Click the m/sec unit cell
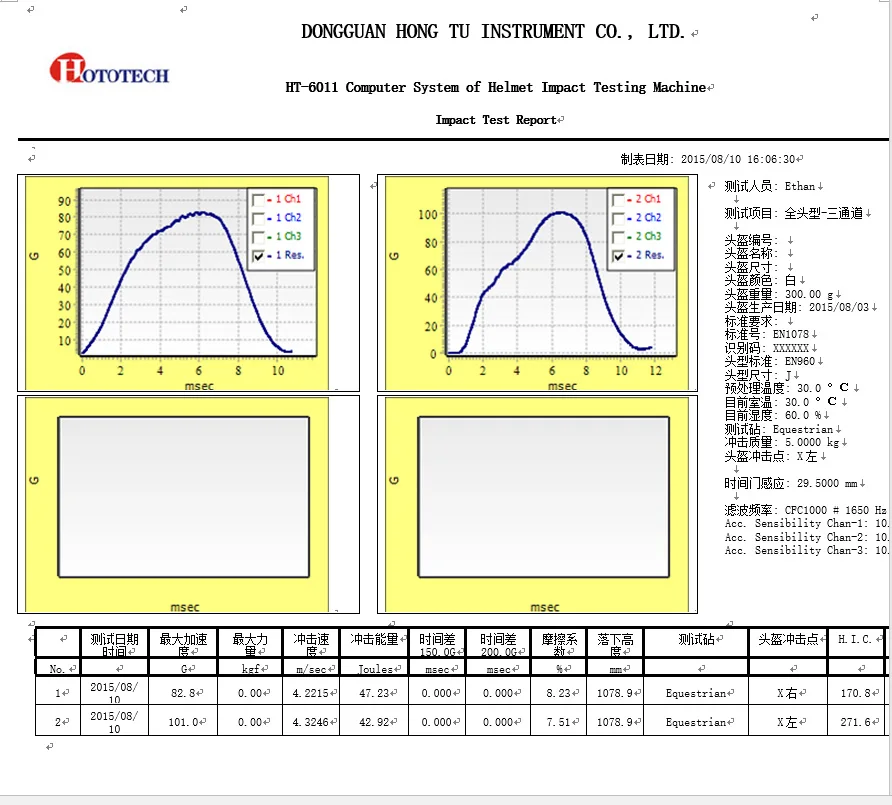This screenshot has height=805, width=892. (x=311, y=668)
